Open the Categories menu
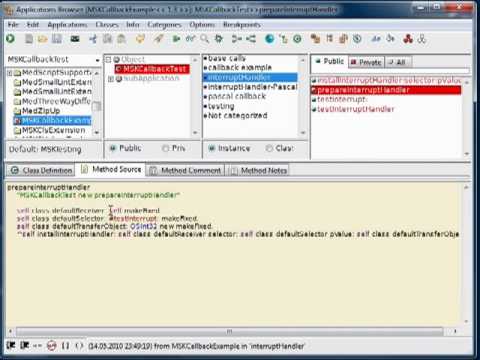This screenshot has width=480, height=360. pos(164,25)
